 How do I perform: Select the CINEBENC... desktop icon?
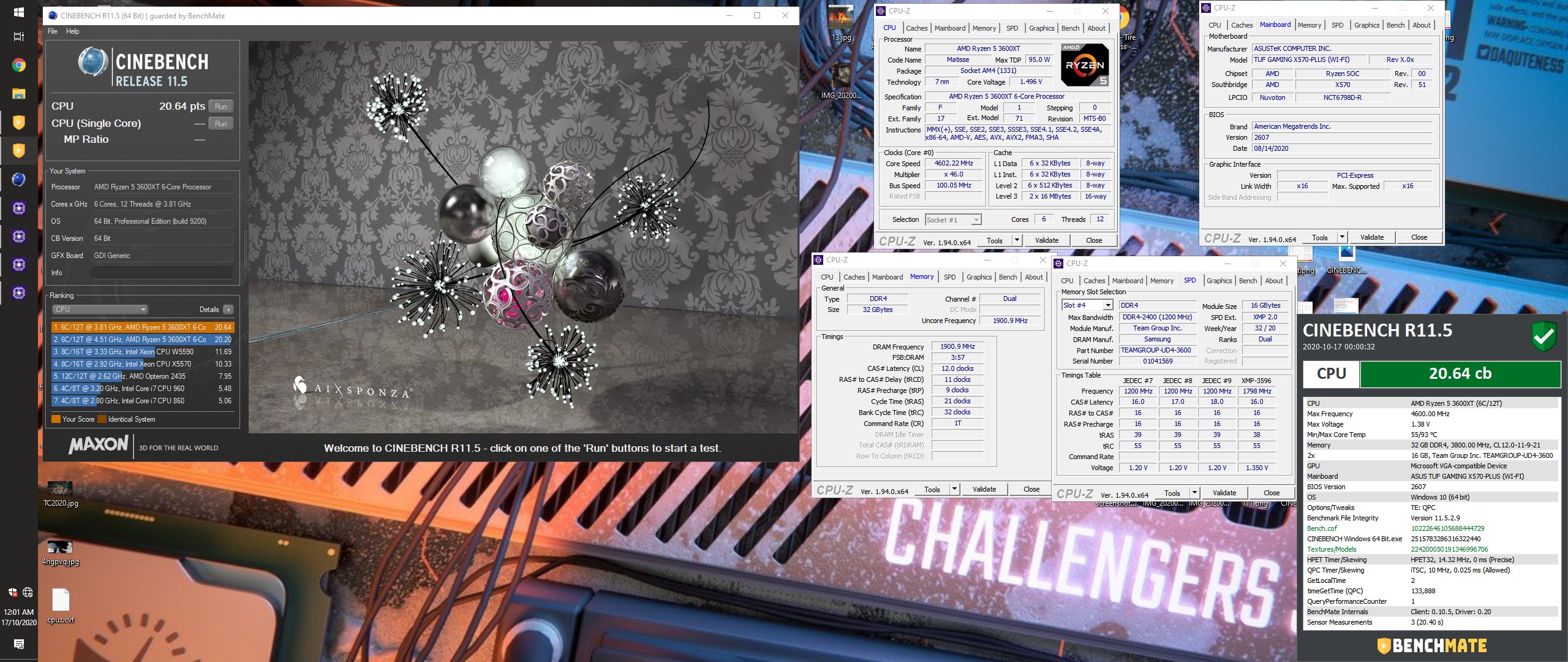tap(1346, 261)
